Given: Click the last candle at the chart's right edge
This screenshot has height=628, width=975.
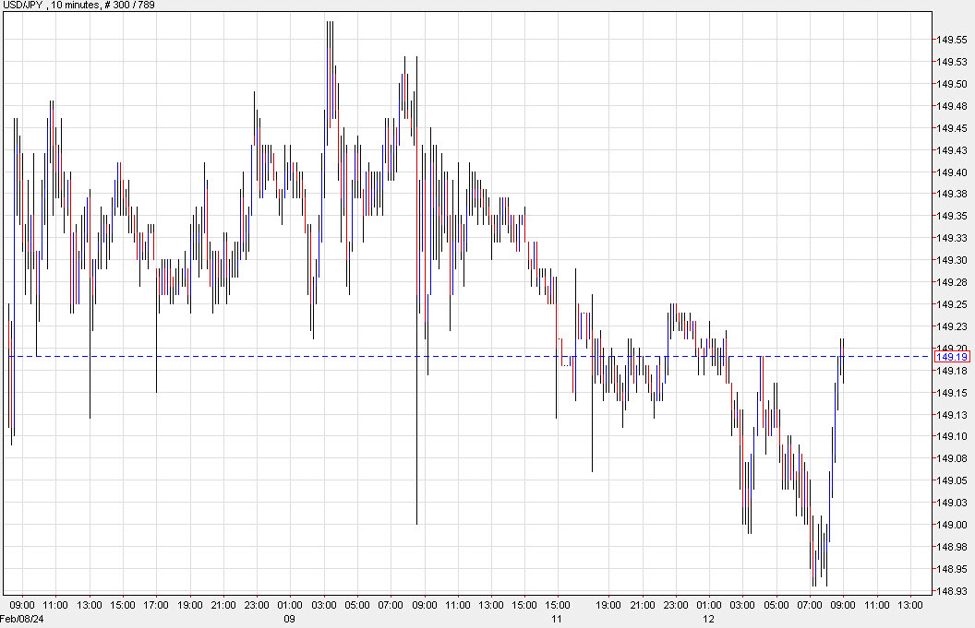Looking at the screenshot, I should 843,360.
